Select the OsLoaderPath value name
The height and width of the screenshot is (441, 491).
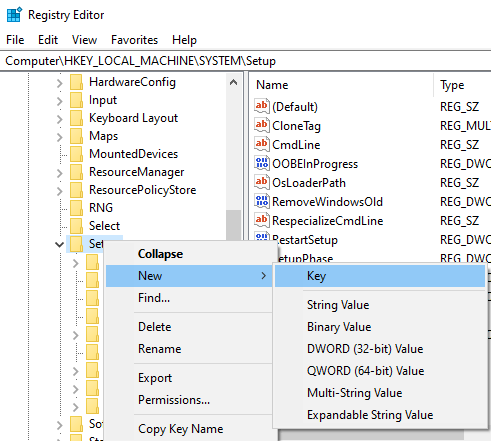click(x=309, y=183)
